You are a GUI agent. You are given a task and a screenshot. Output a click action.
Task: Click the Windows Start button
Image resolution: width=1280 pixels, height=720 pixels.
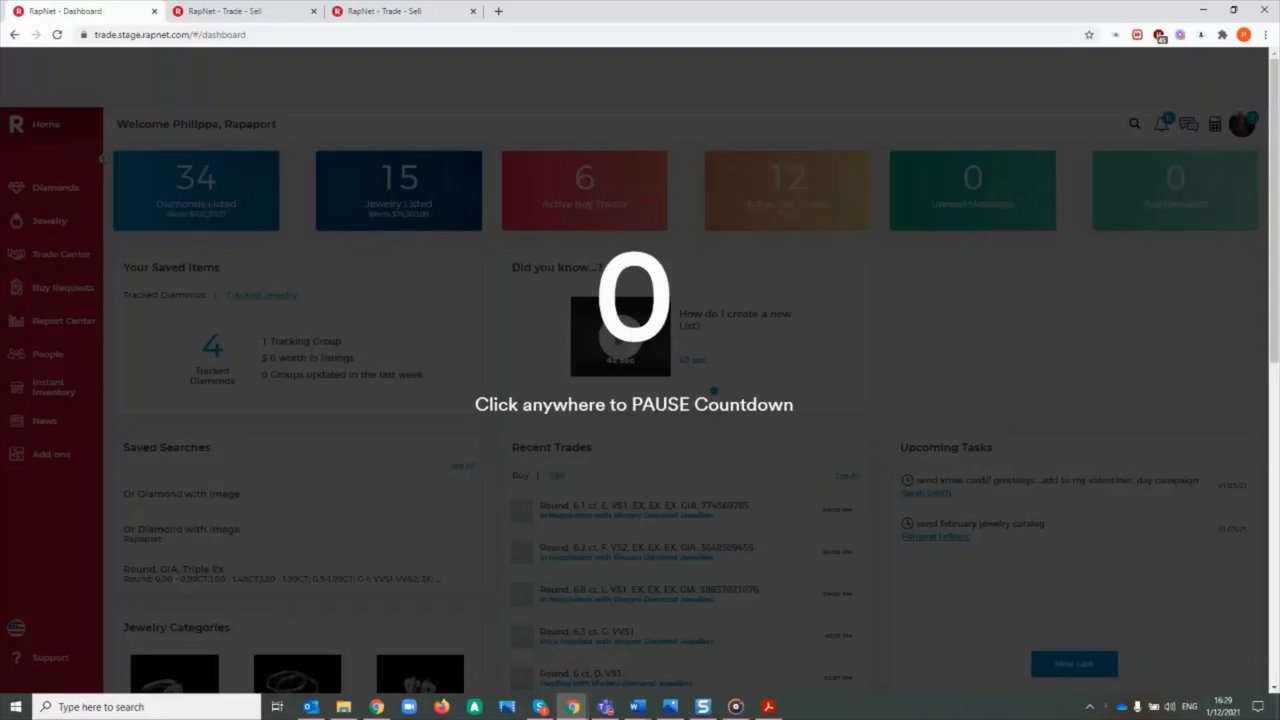[x=16, y=707]
